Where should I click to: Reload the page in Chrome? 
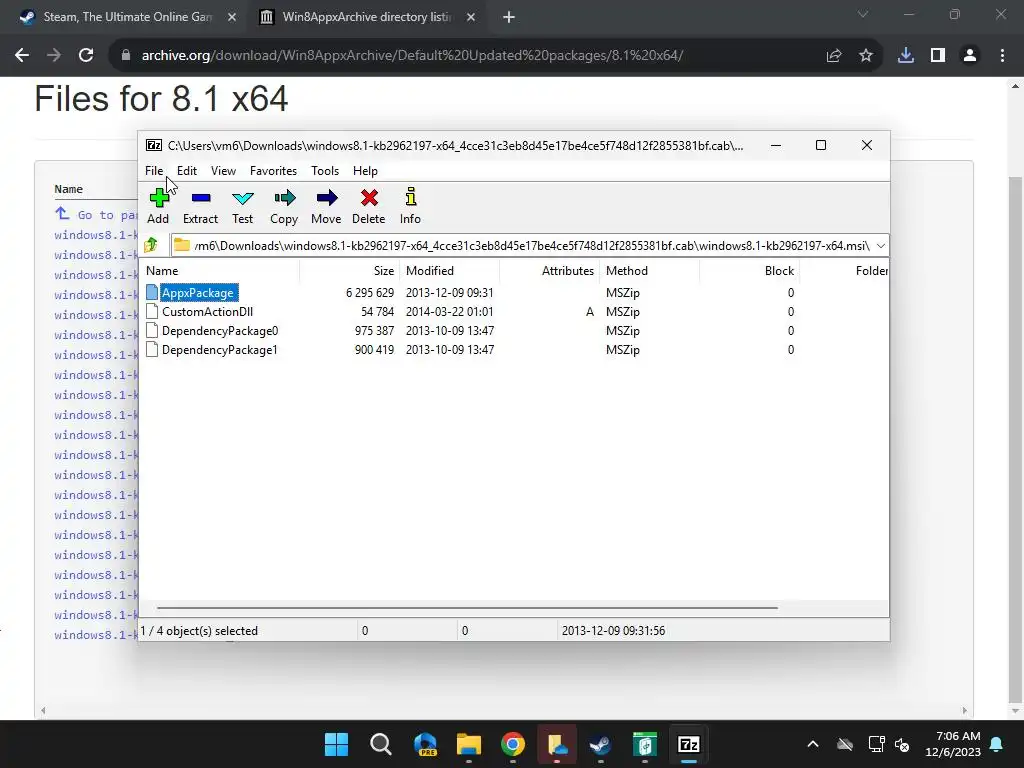(86, 56)
